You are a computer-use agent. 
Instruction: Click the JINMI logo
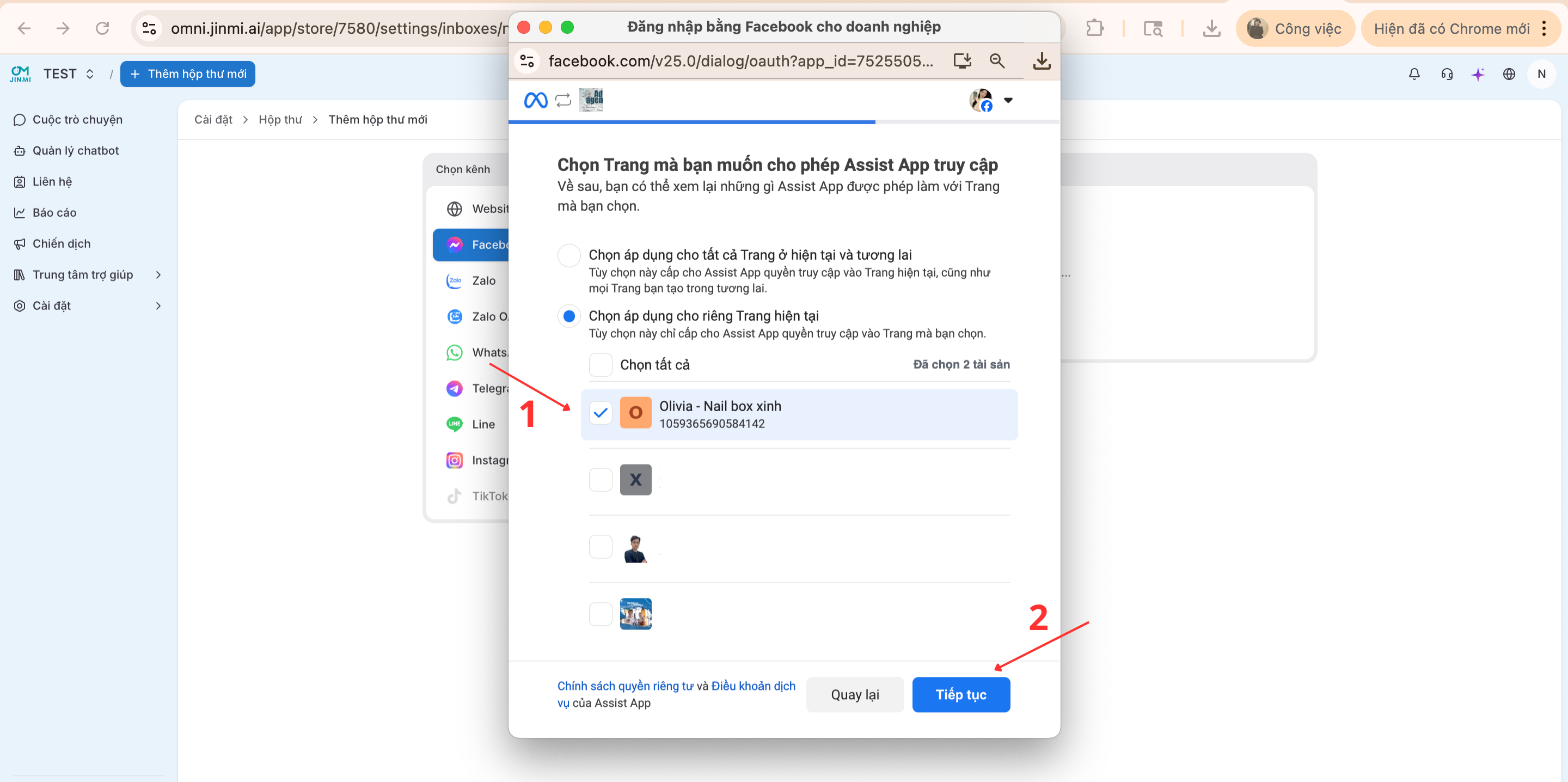20,74
